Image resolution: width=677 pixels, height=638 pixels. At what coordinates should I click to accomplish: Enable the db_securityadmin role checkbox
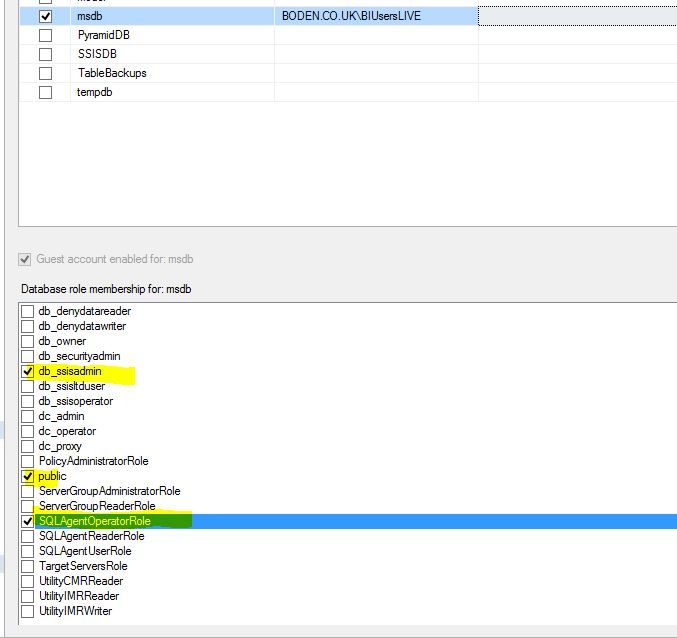click(x=28, y=357)
